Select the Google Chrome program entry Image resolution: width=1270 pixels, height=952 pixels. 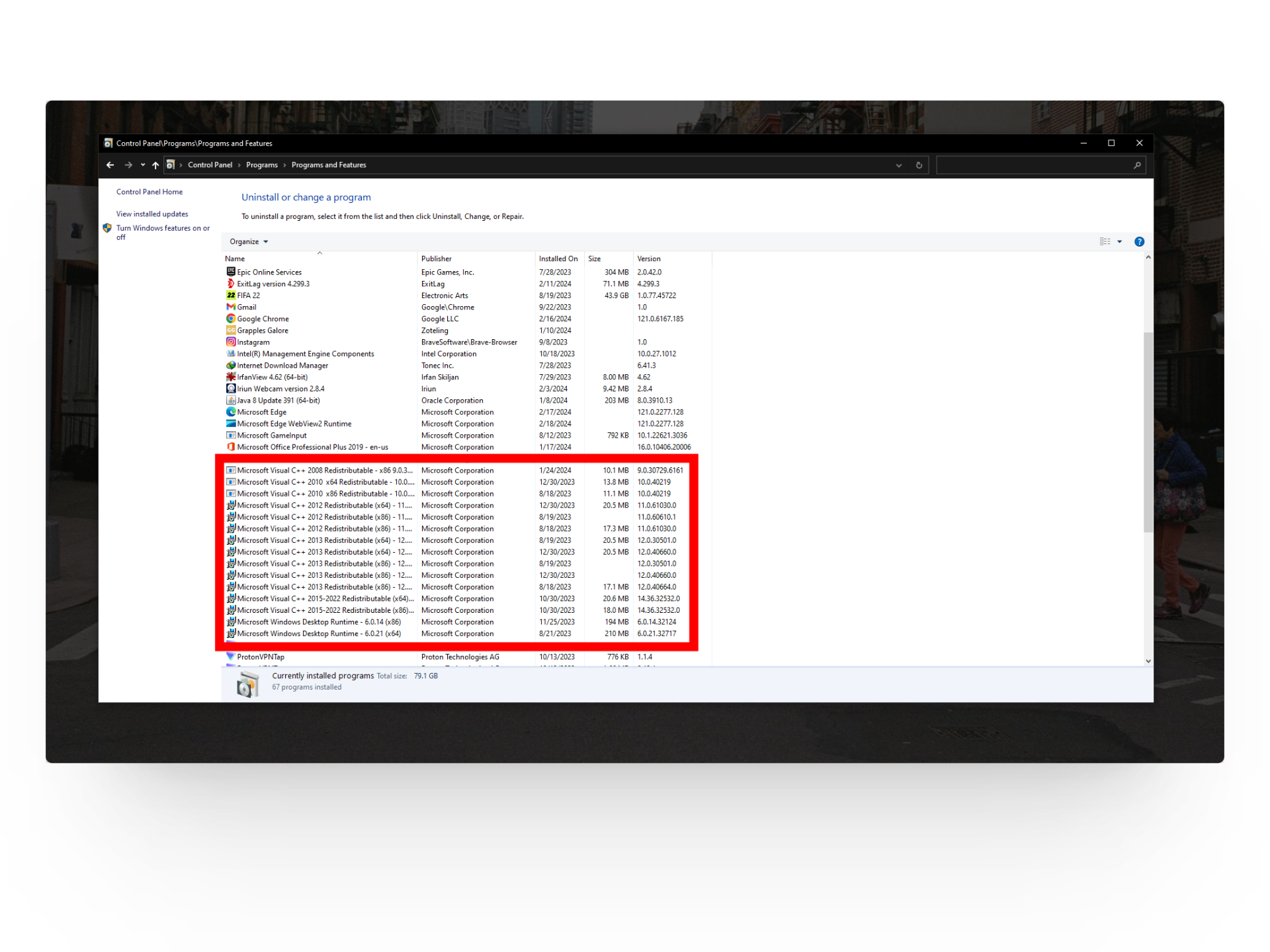pos(263,319)
